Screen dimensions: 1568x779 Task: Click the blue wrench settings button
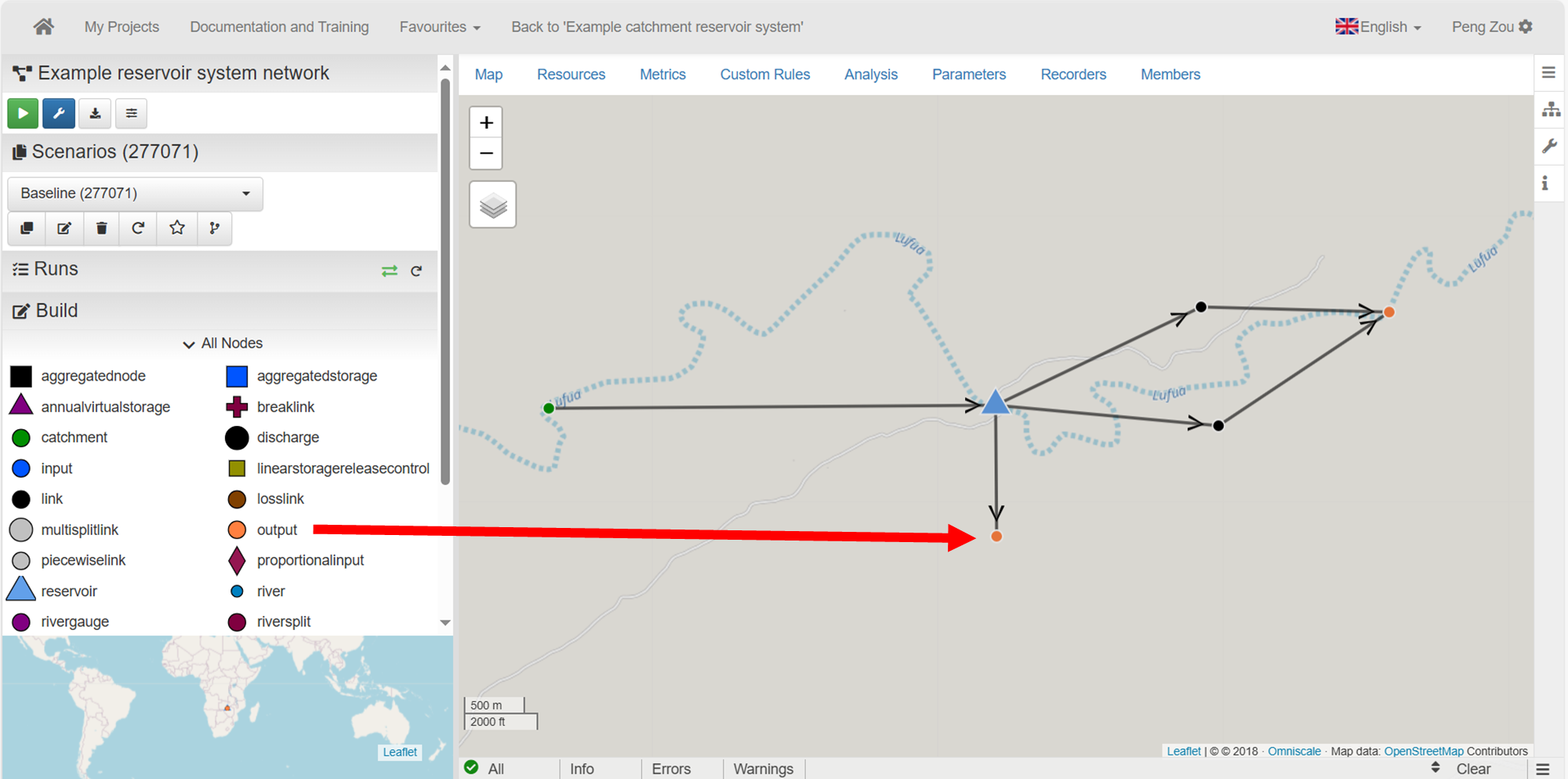click(59, 114)
